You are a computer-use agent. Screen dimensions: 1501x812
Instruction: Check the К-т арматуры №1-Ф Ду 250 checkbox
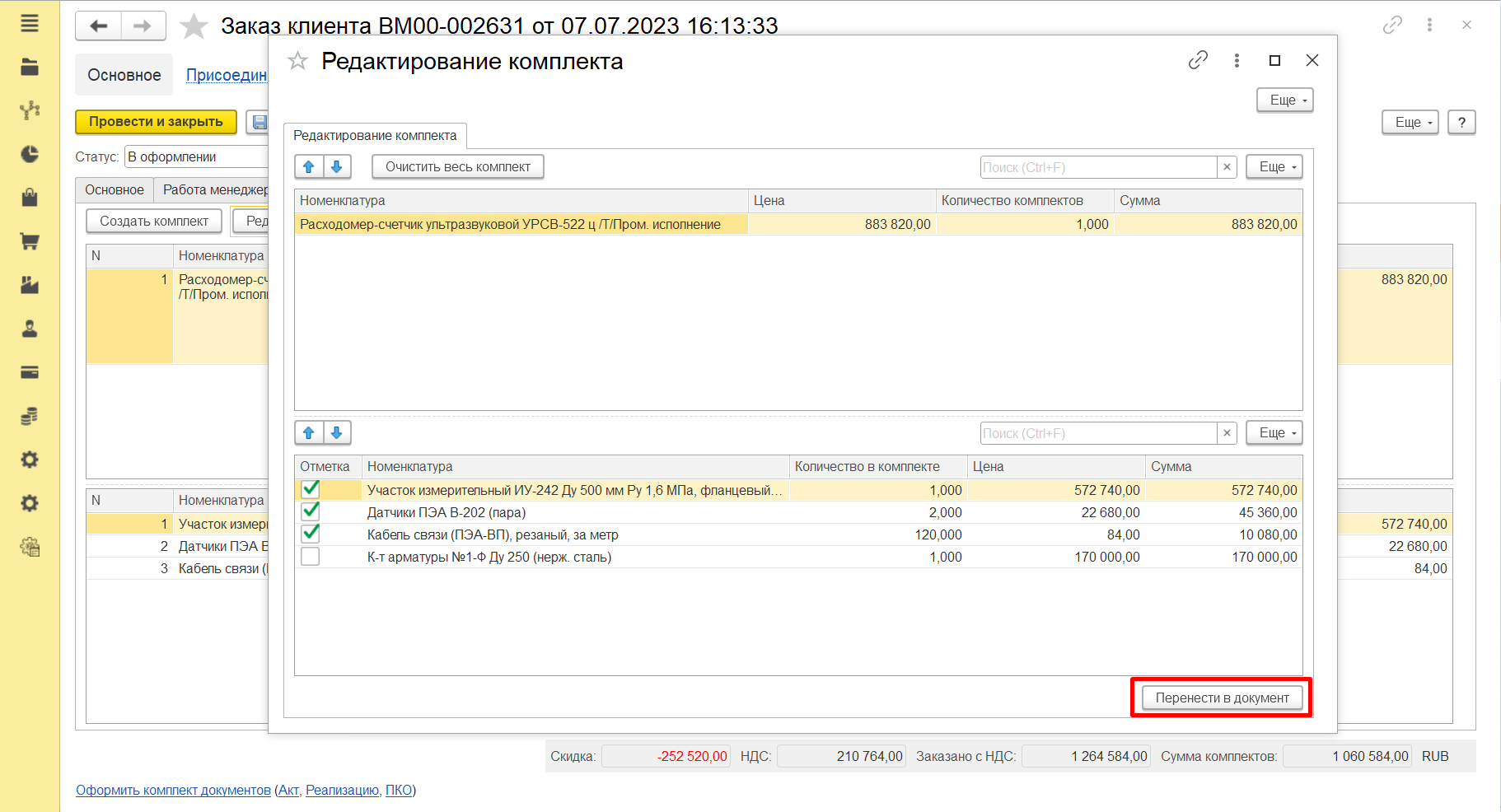311,557
